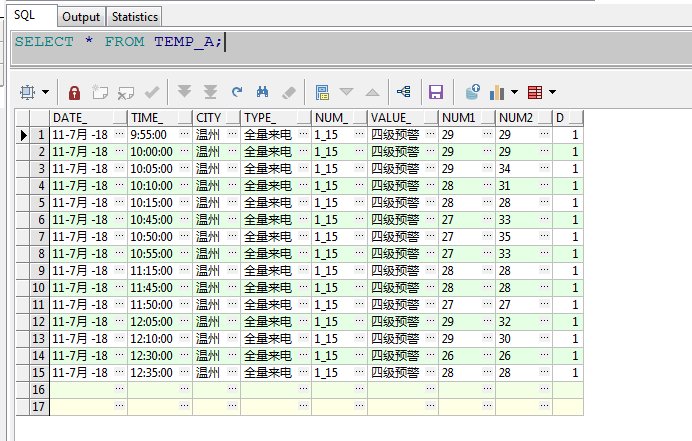Click the connect query tree icon

tap(404, 92)
